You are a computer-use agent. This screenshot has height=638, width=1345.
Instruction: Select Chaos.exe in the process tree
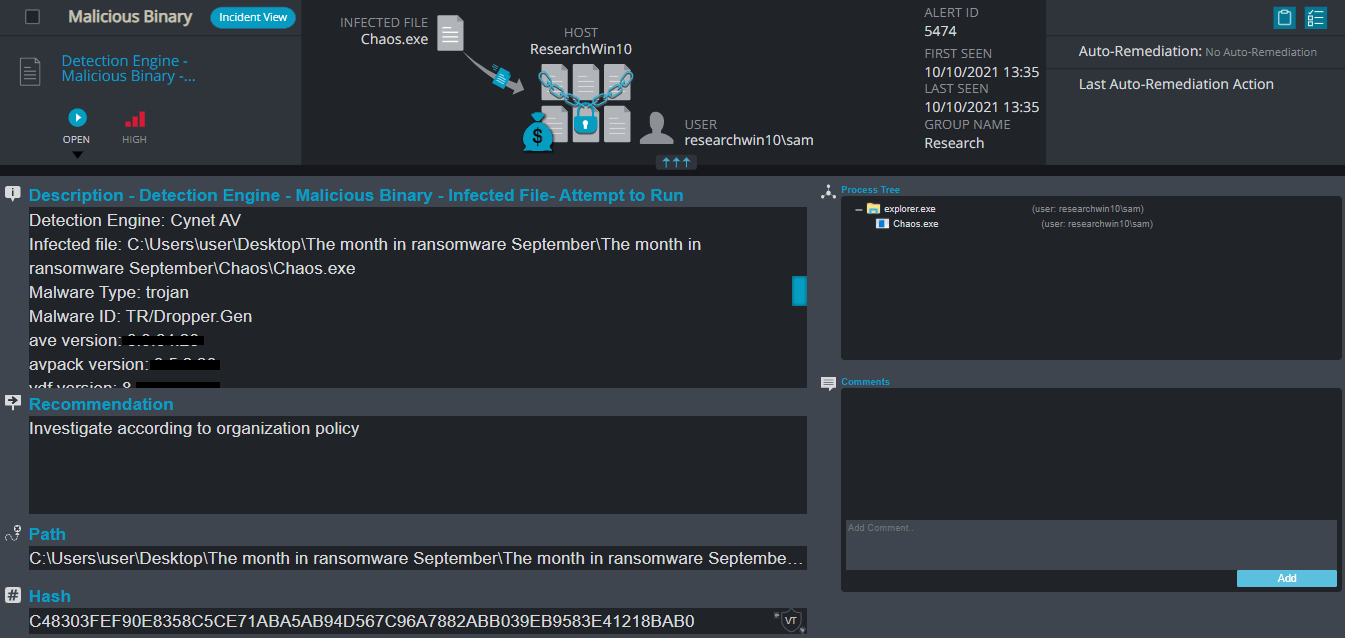pyautogui.click(x=915, y=224)
